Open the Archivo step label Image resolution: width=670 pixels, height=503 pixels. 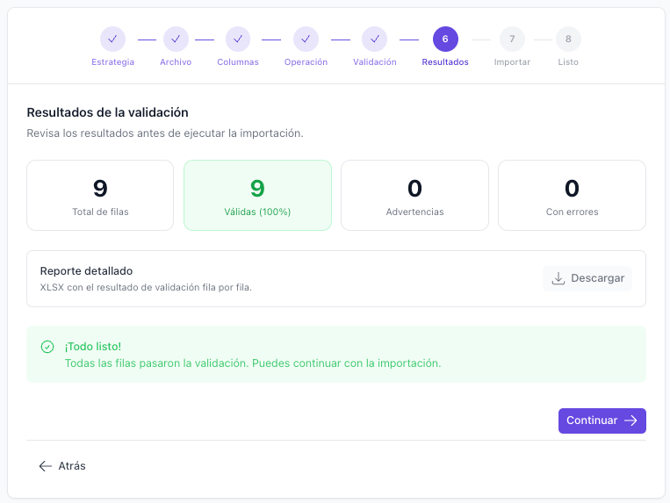point(176,62)
